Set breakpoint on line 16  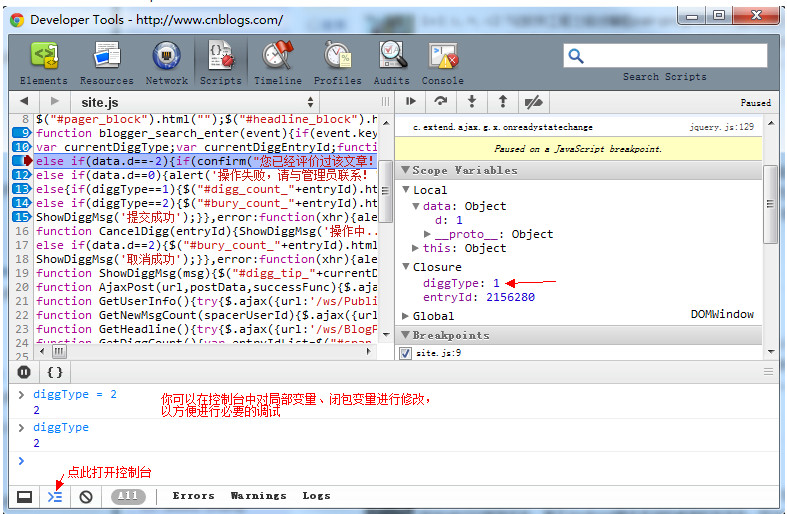coord(22,231)
